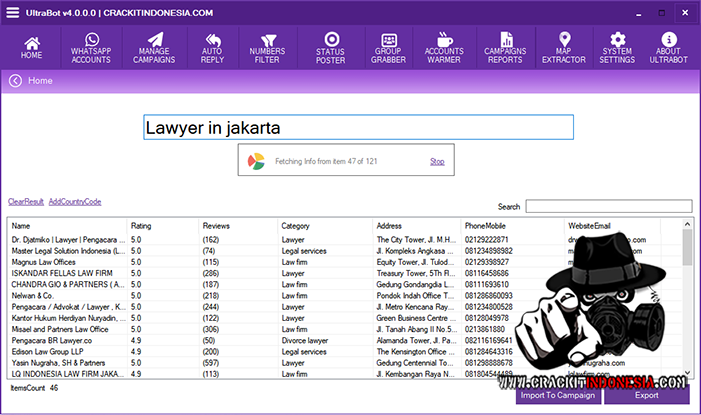The image size is (701, 415).
Task: Click the AddCountryCode link
Action: tap(75, 202)
